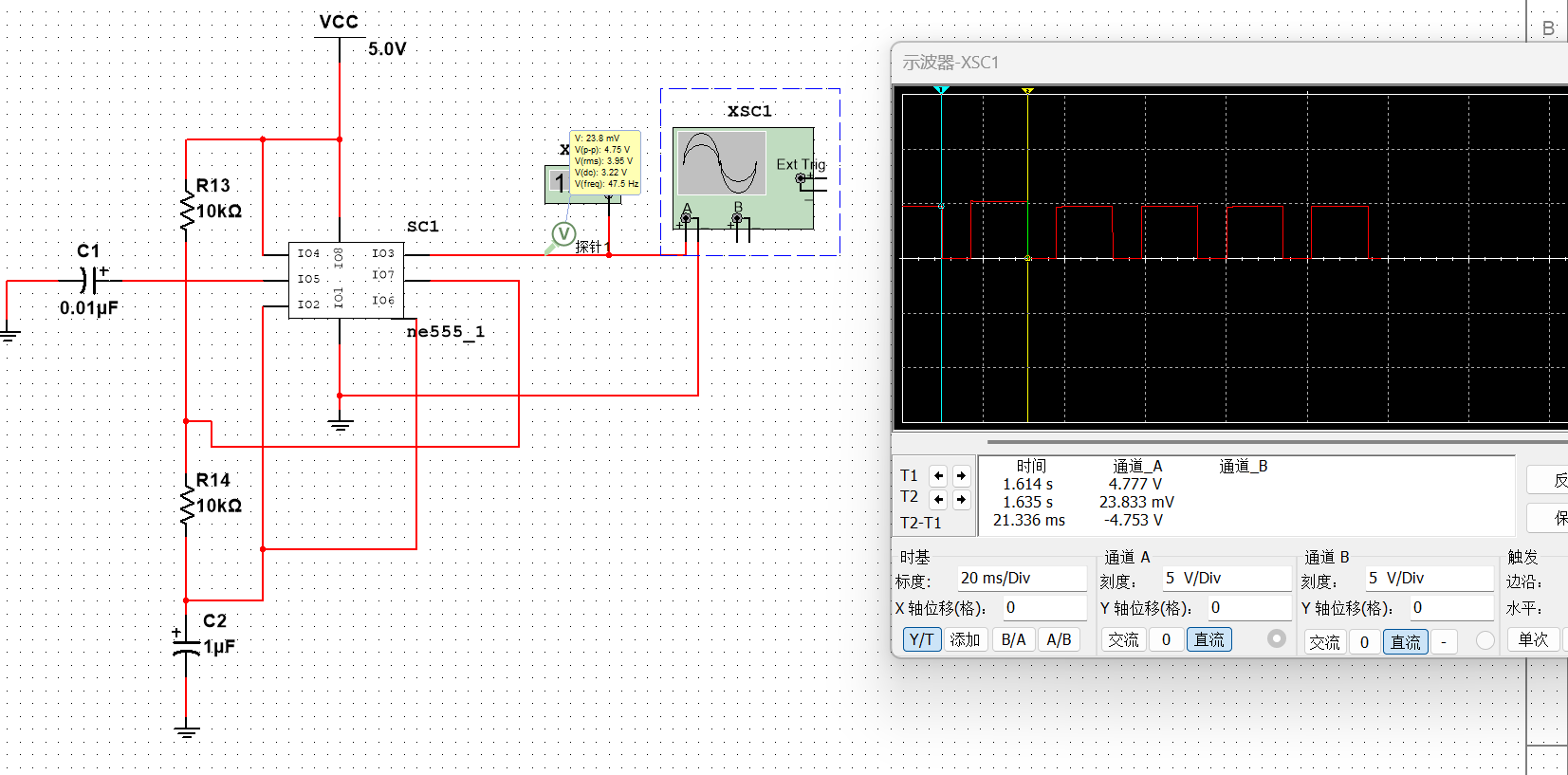Image resolution: width=1568 pixels, height=775 pixels.
Task: Click the 单次 (Single) trigger button
Action: click(1533, 639)
